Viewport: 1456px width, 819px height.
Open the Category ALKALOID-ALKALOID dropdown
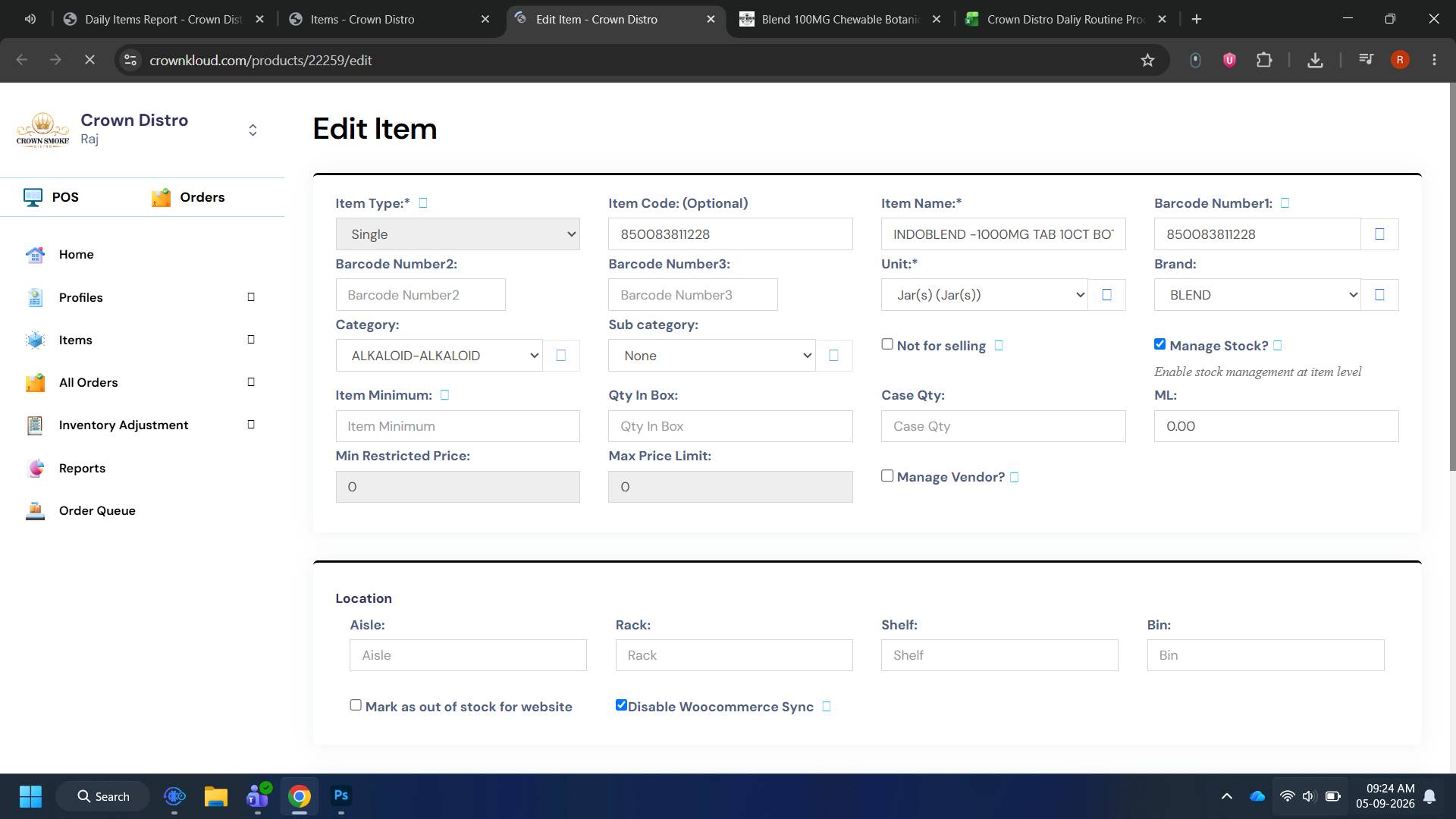[x=439, y=356]
